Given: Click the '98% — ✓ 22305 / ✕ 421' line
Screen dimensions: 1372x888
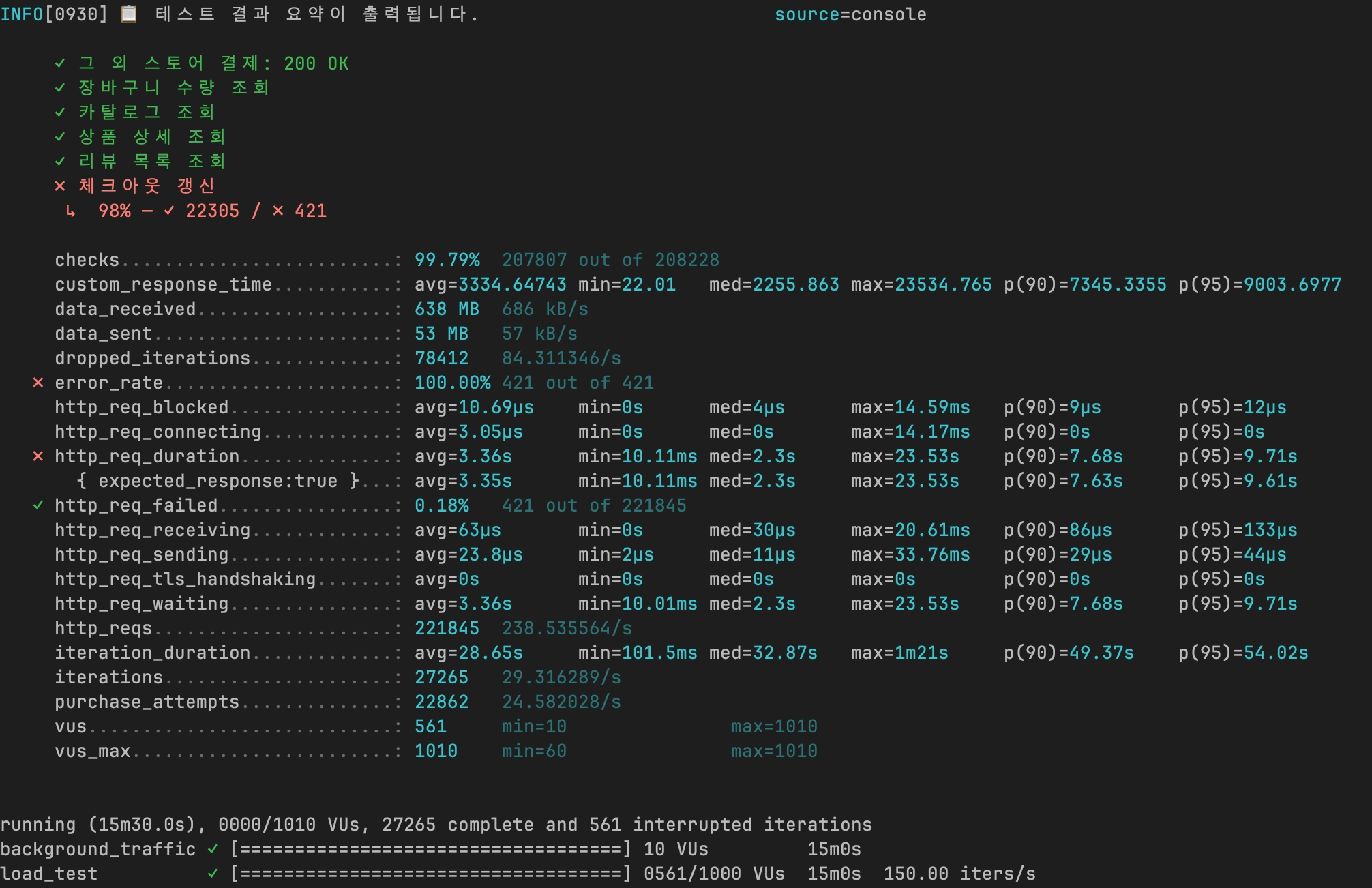Looking at the screenshot, I should coord(212,211).
